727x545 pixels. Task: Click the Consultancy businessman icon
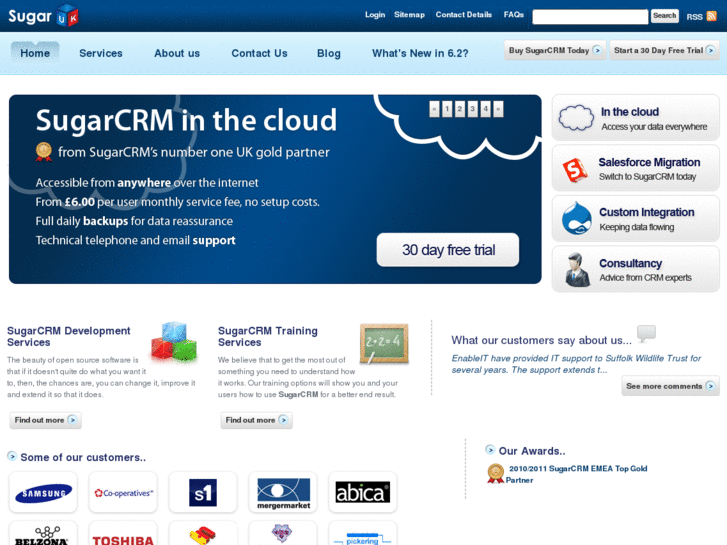point(576,269)
